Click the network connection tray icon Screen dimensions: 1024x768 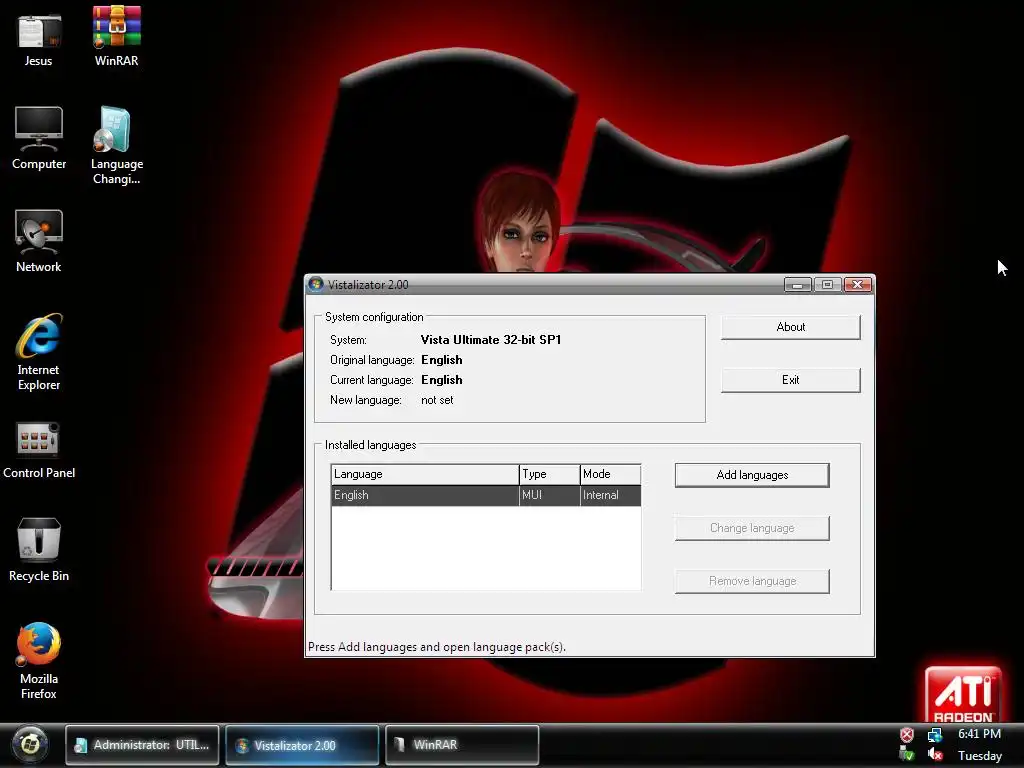(x=935, y=735)
